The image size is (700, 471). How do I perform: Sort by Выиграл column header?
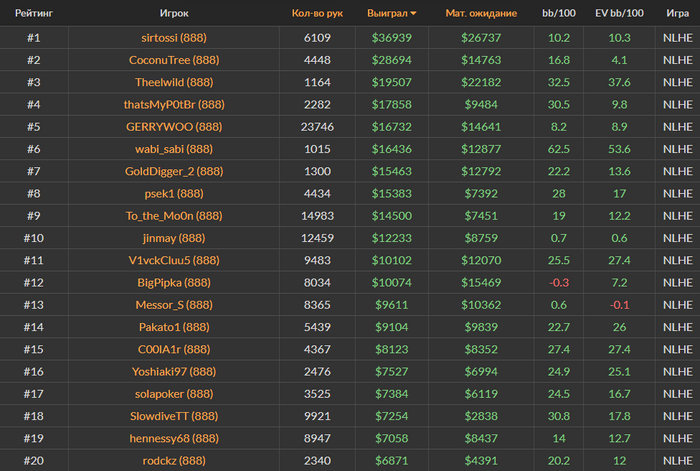pos(387,13)
